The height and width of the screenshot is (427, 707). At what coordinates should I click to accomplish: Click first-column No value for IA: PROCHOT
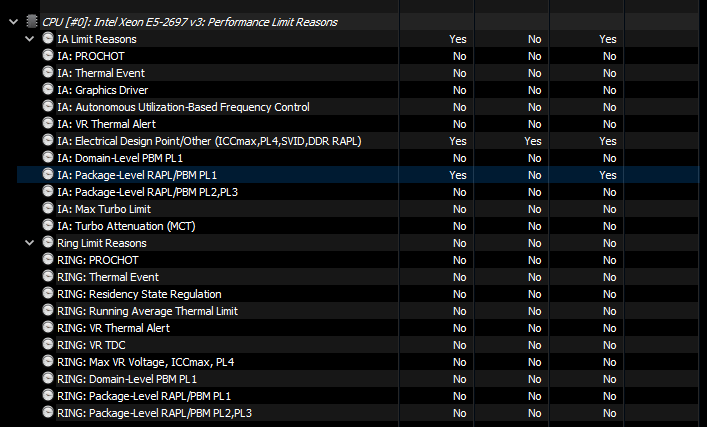[x=459, y=56]
